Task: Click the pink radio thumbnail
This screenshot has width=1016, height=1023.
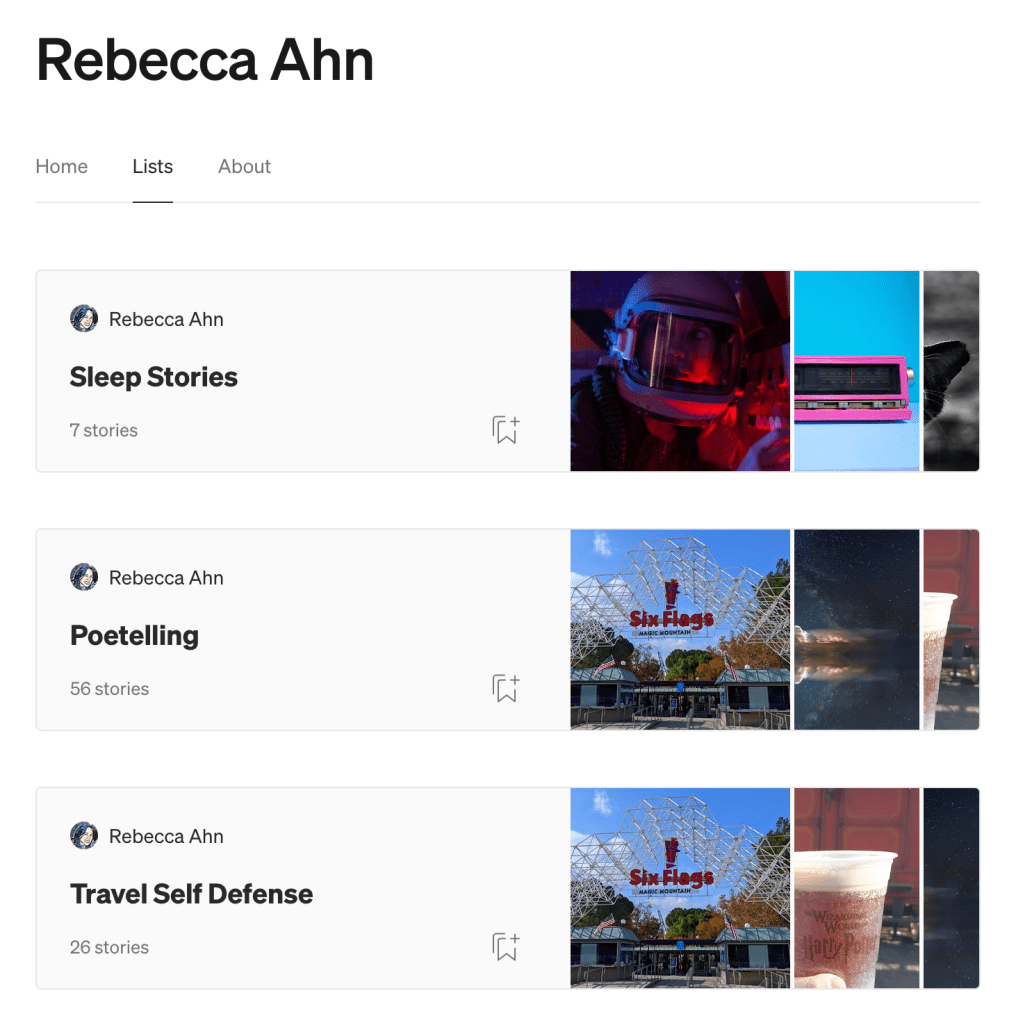Action: tap(856, 371)
